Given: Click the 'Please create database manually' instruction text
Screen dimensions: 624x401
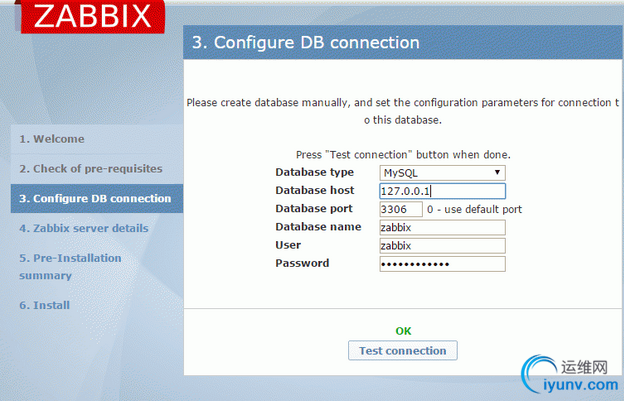Looking at the screenshot, I should [403, 111].
